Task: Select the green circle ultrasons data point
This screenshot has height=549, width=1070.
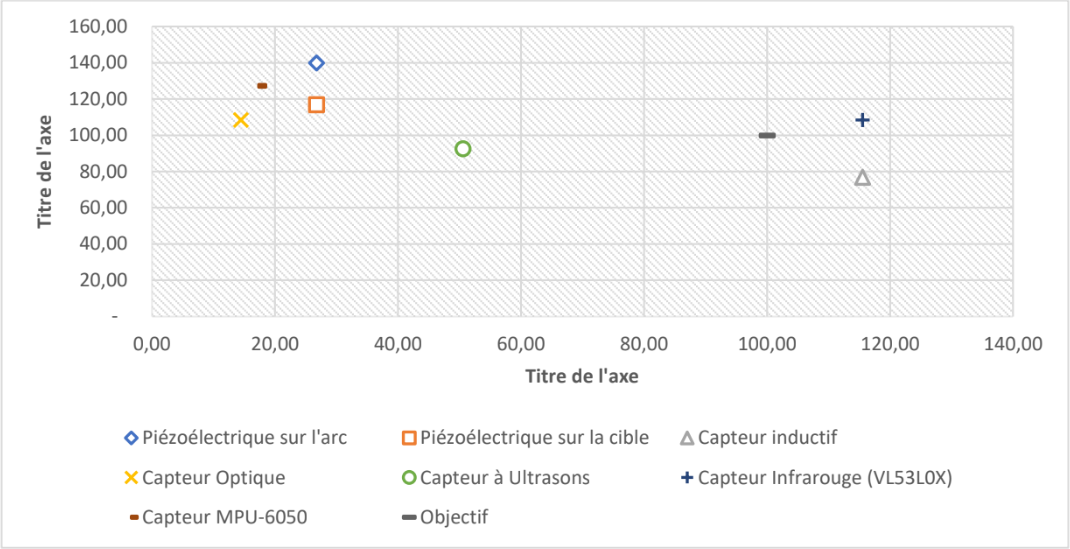Action: coord(463,149)
